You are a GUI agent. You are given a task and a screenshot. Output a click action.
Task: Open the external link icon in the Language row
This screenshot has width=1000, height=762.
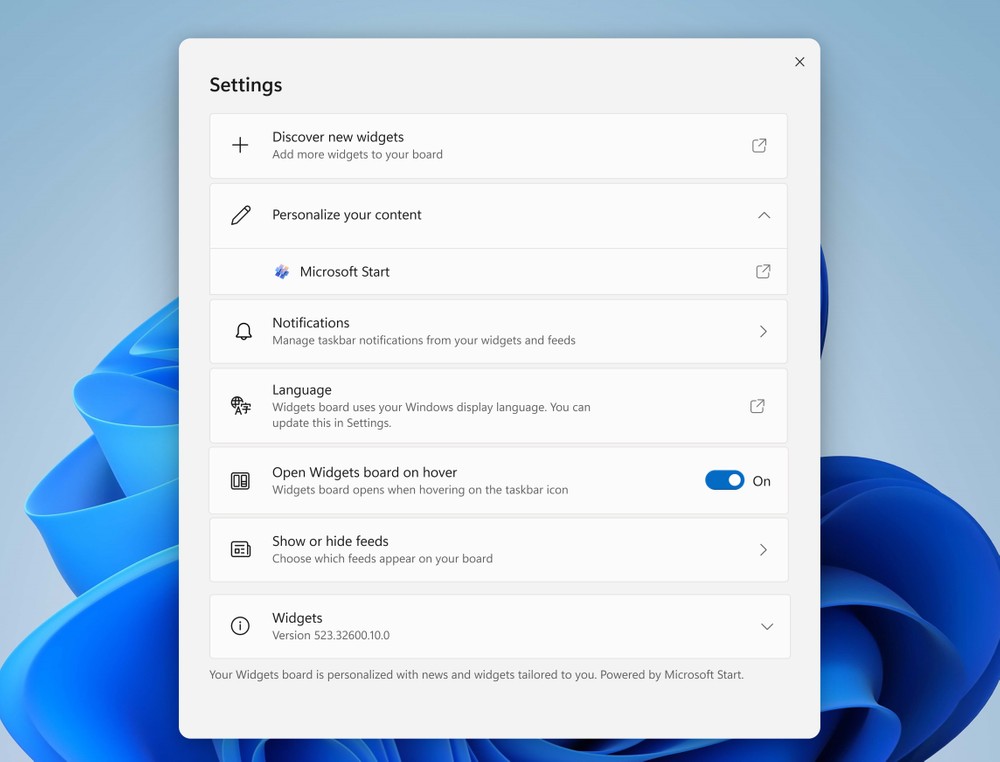[757, 406]
